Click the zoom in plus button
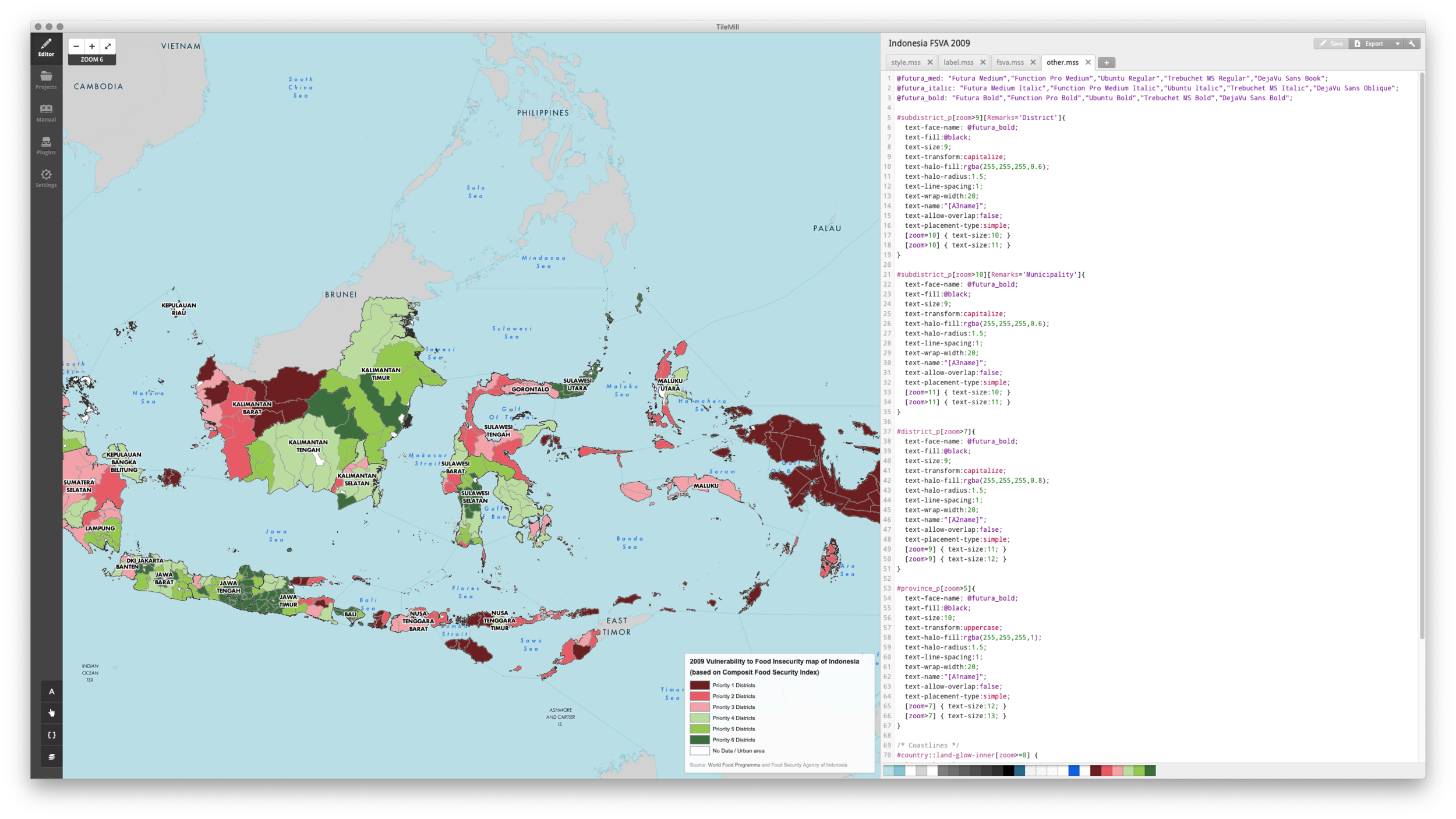The image size is (1456, 819). tap(92, 46)
